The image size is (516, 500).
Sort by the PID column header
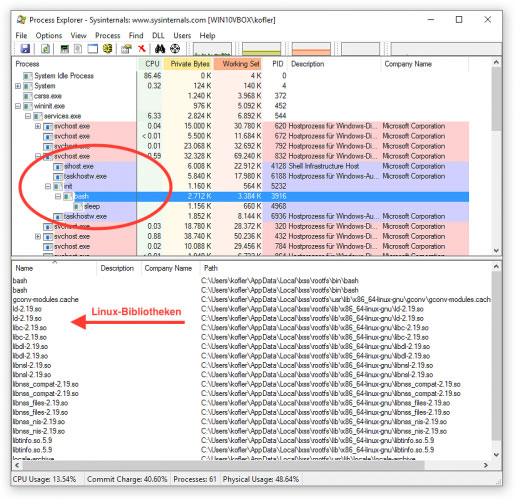[x=275, y=64]
